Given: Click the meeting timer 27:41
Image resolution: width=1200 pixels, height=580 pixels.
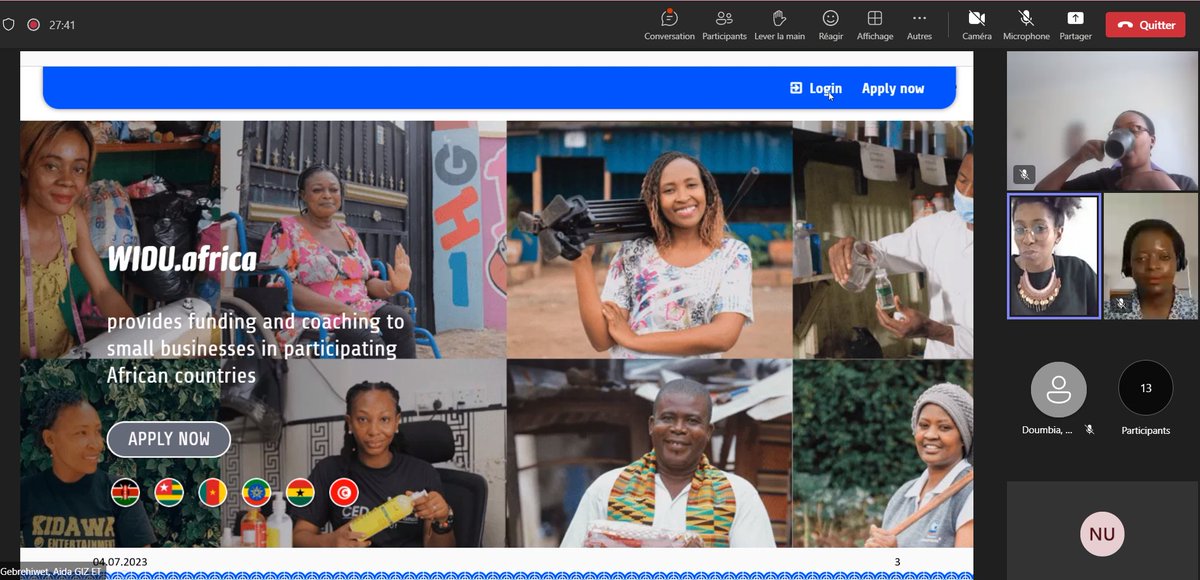Looking at the screenshot, I should click(62, 25).
